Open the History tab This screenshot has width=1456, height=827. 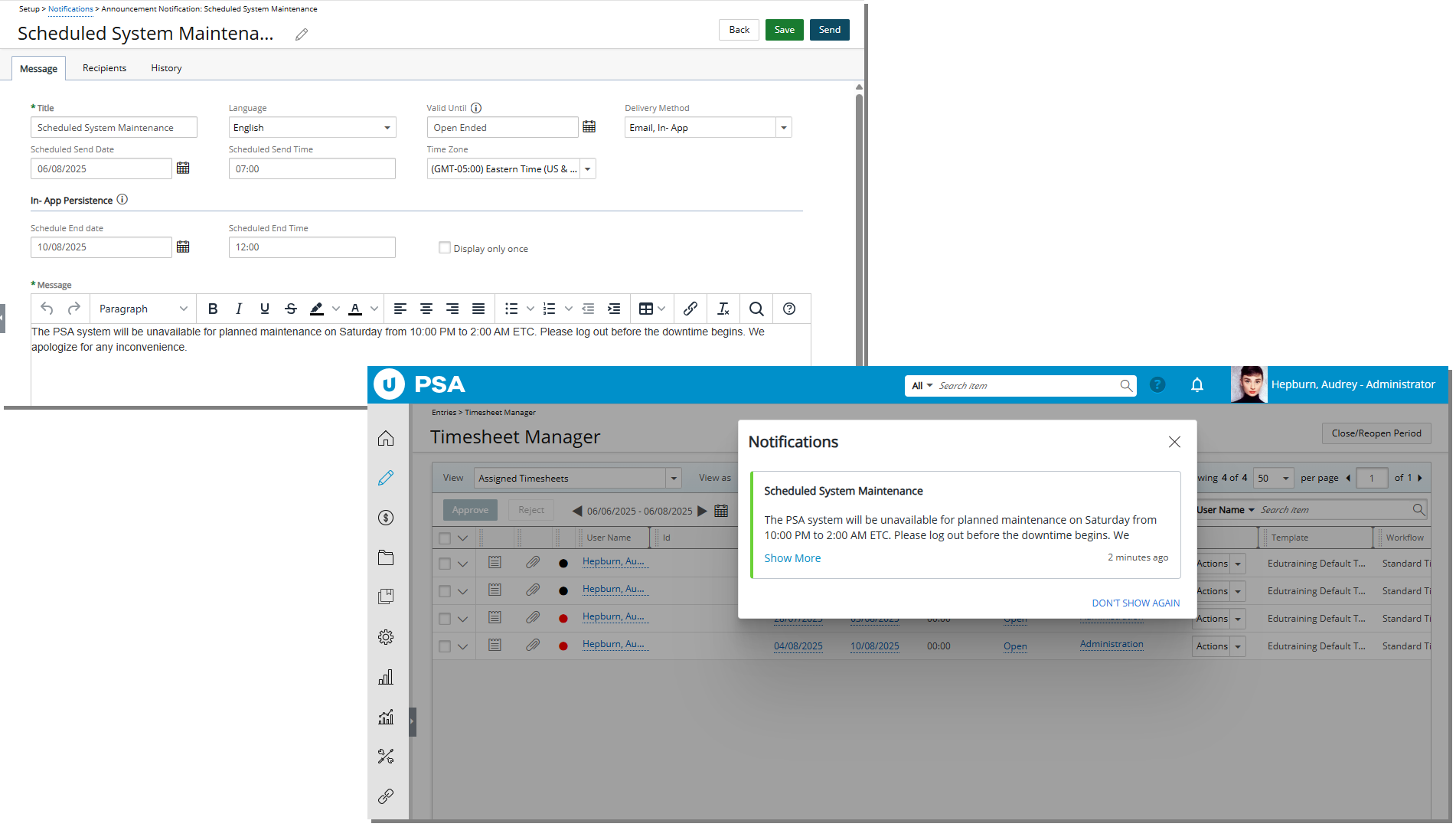click(165, 67)
